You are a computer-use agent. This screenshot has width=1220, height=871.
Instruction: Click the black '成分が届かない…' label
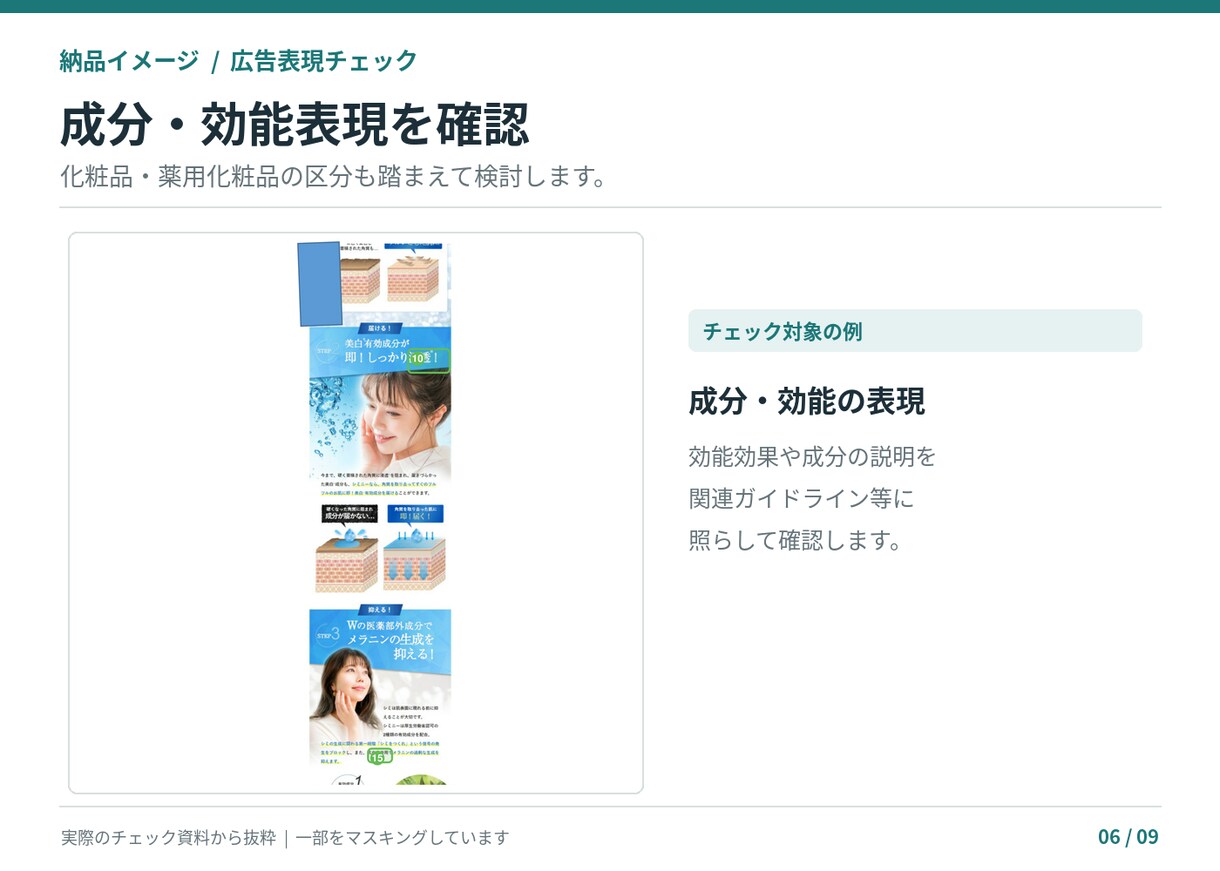click(x=349, y=513)
